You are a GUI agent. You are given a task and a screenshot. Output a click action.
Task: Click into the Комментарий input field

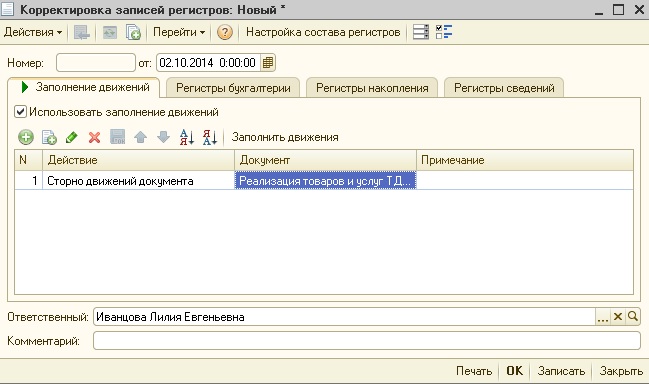point(367,341)
